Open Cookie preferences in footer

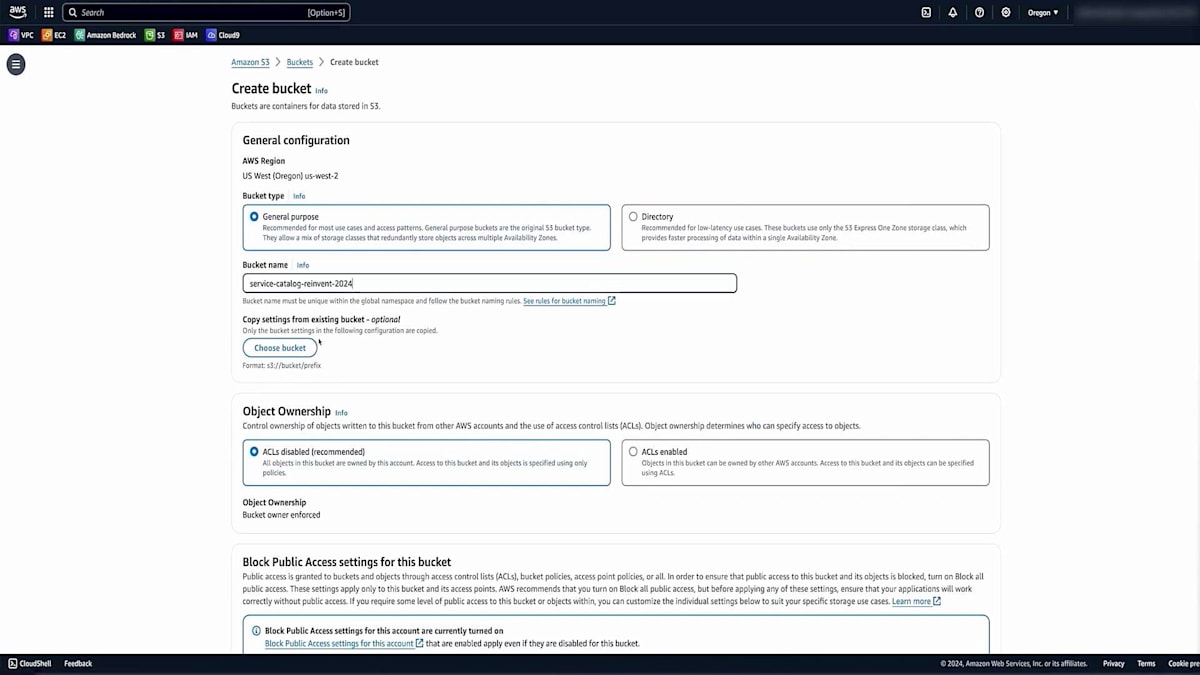point(1183,663)
